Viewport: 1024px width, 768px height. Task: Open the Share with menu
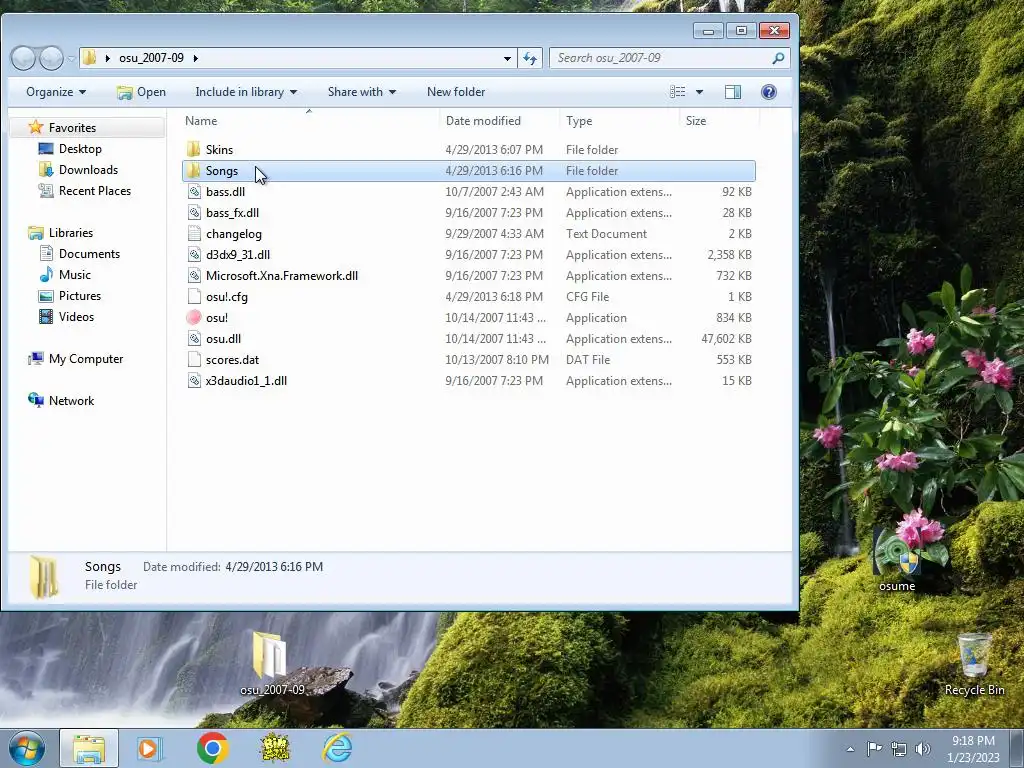click(x=362, y=92)
